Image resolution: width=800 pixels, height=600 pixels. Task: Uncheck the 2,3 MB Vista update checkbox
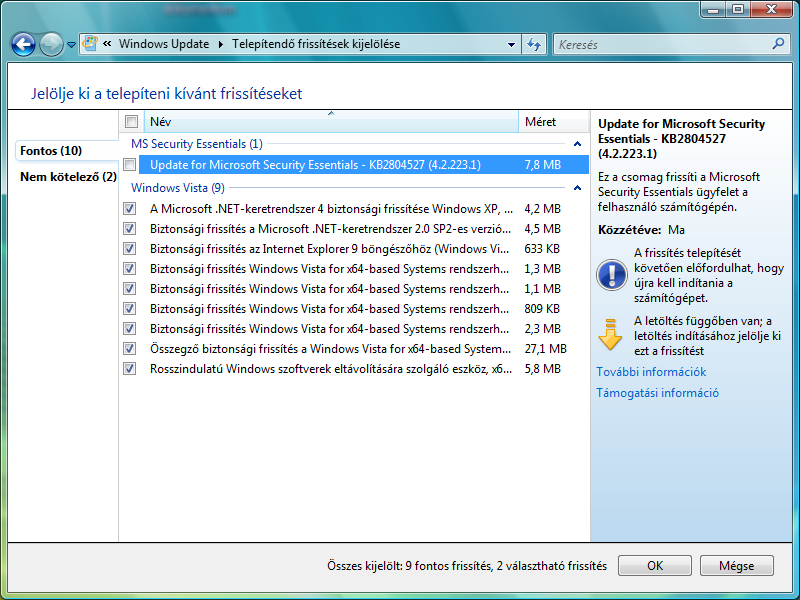pyautogui.click(x=130, y=328)
